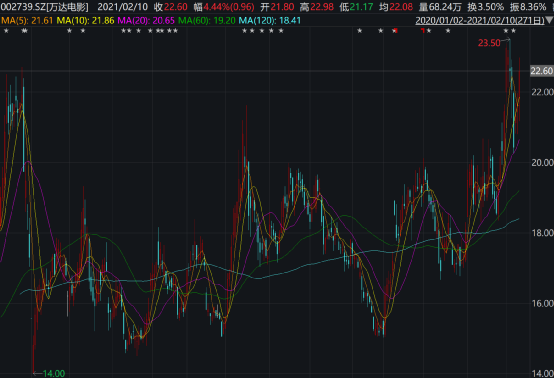Image resolution: width=554 pixels, height=378 pixels.
Task: Toggle the MA(20) magenta moving average
Action: coord(146,20)
